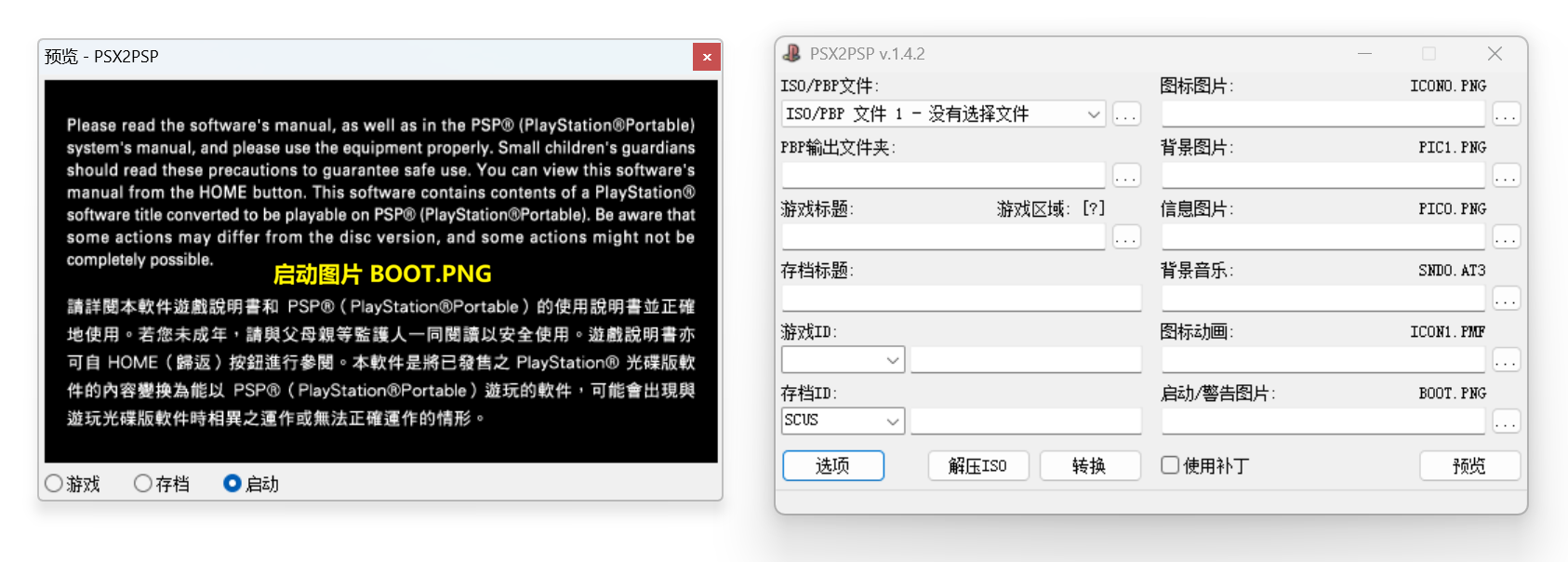The height and width of the screenshot is (562, 1568).
Task: Browse for 图标动画 ICON1.PMF file
Action: 1506,360
